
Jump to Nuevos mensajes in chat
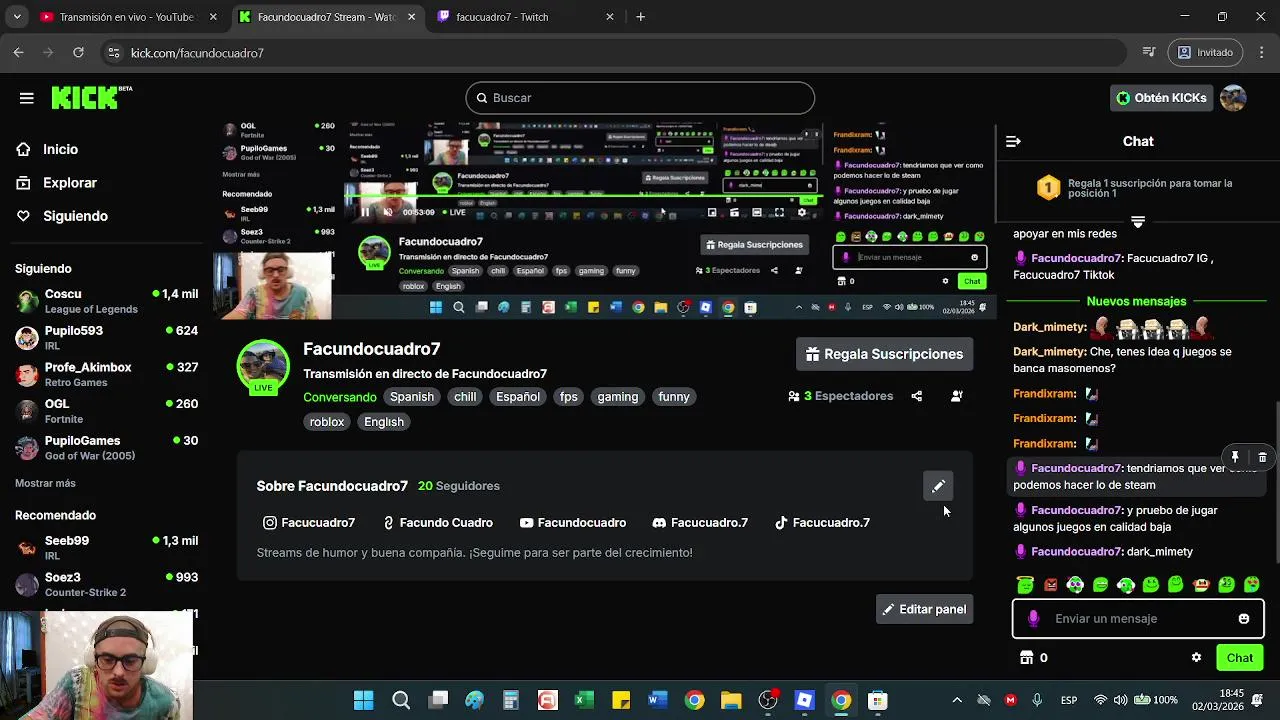coord(1136,301)
